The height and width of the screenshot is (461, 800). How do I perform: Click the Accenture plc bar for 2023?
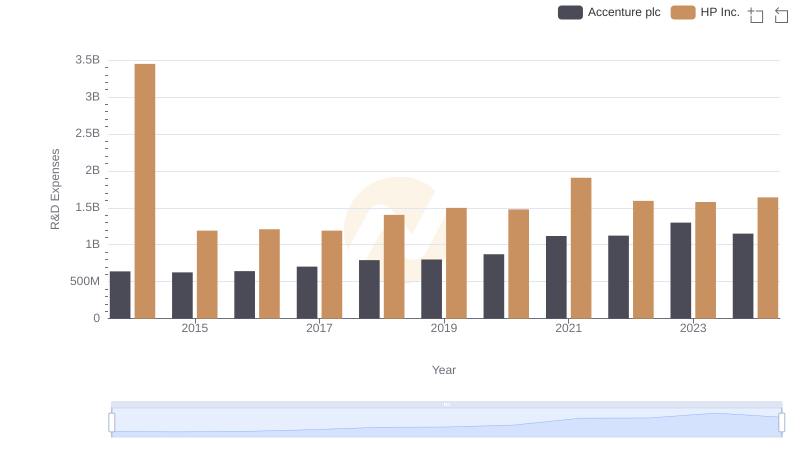(681, 271)
